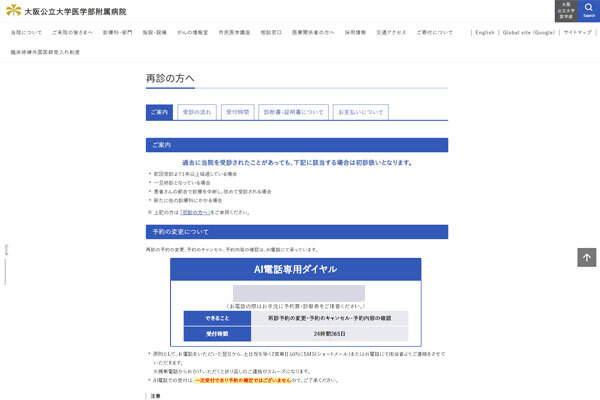
Task: Open ご寄付について menu
Action: tap(435, 33)
